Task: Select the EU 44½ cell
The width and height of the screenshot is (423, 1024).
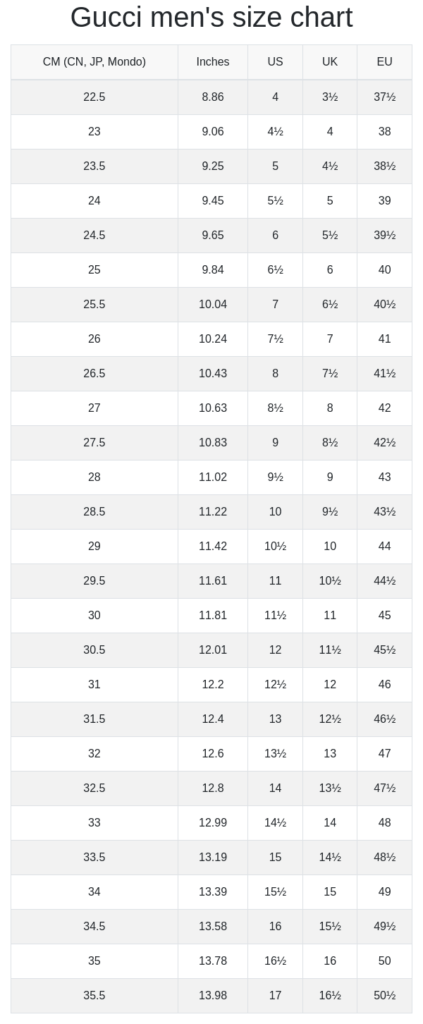Action: 384,581
